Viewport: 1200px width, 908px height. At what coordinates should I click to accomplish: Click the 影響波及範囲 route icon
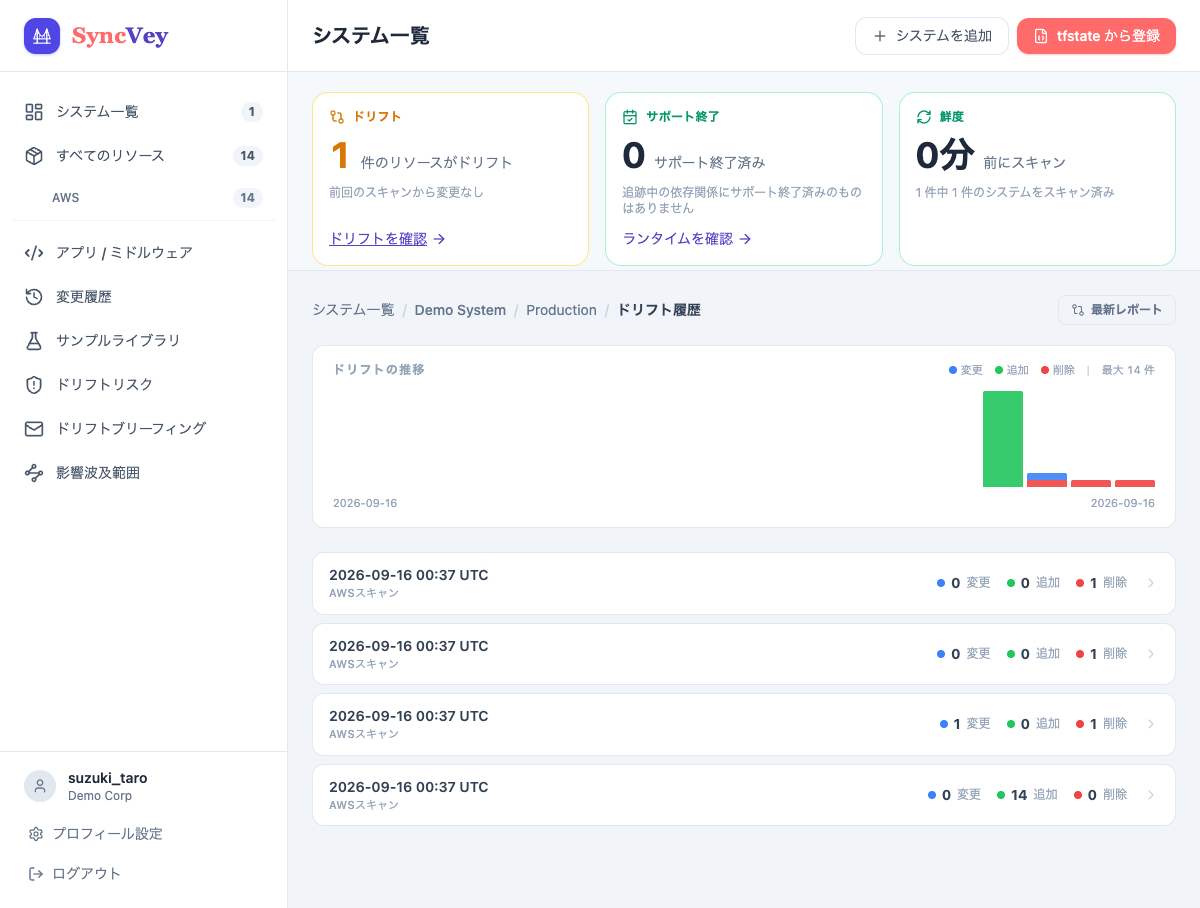[34, 473]
